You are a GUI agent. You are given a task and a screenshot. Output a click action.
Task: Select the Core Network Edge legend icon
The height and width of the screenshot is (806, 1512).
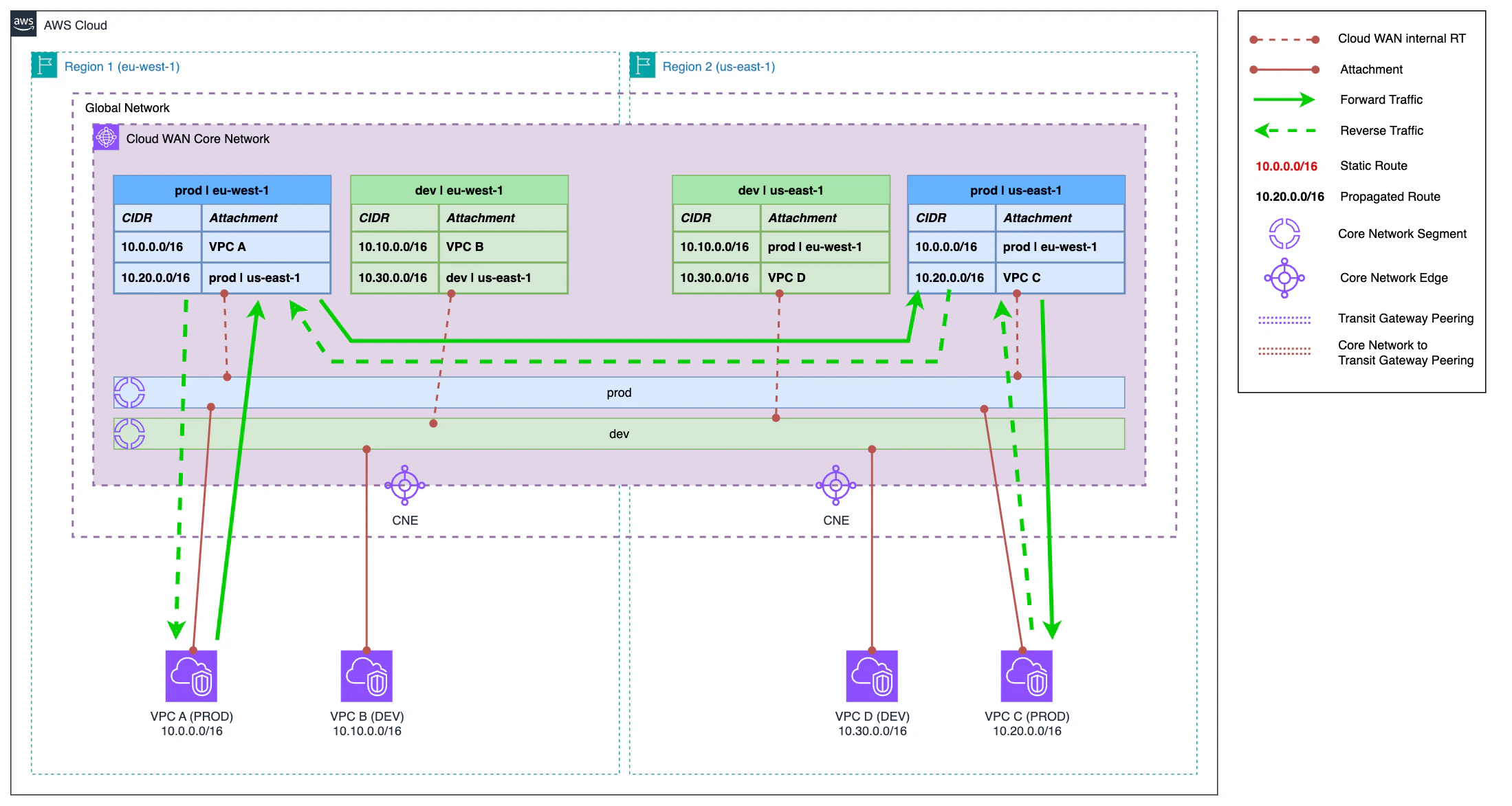[1285, 277]
